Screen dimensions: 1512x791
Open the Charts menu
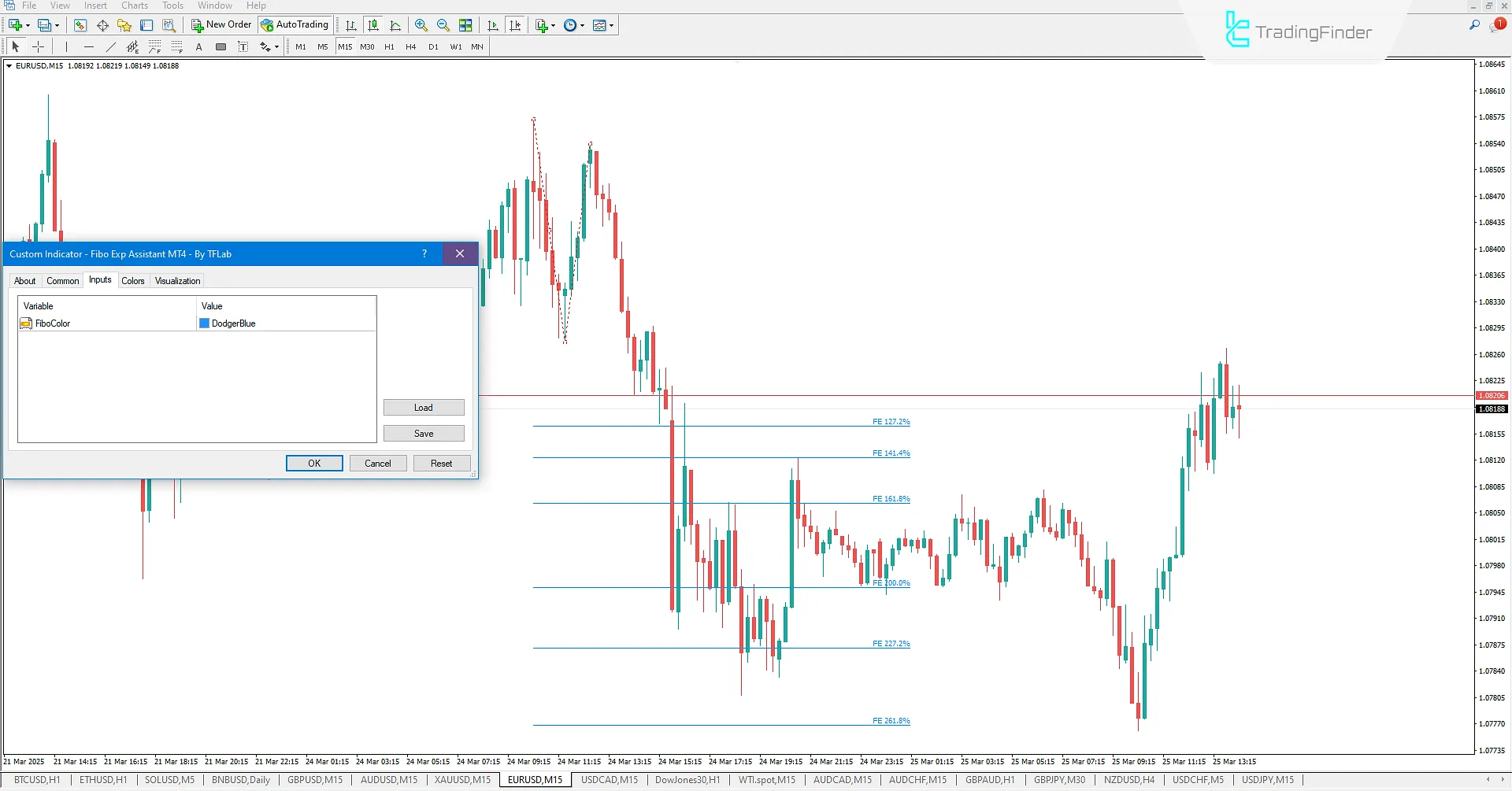coord(134,6)
